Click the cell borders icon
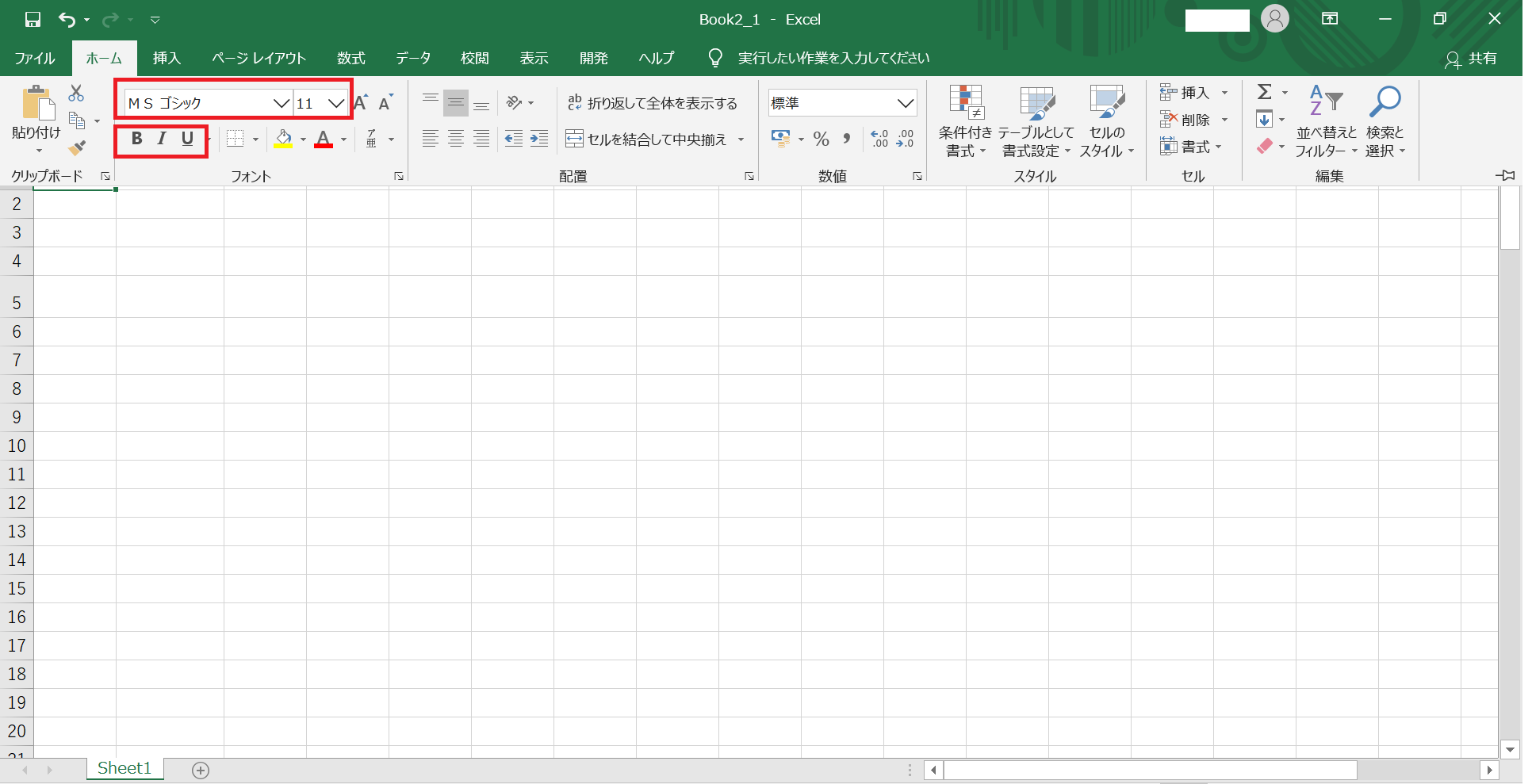The width and height of the screenshot is (1532, 784). (235, 139)
